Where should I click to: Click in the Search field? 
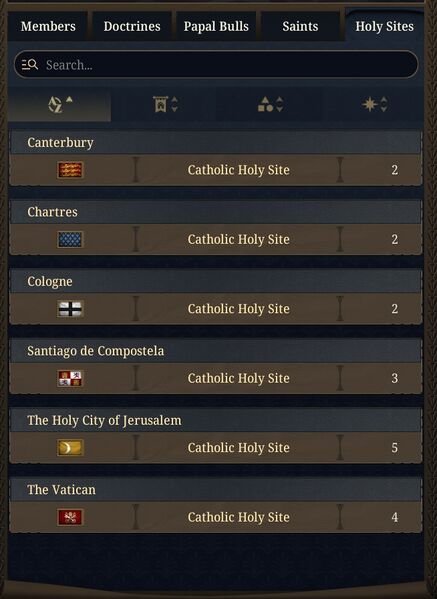[216, 65]
